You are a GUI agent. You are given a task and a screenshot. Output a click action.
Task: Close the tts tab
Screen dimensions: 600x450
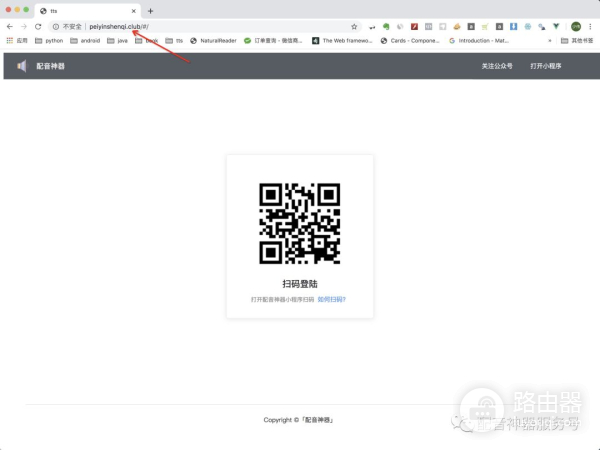pyautogui.click(x=134, y=10)
